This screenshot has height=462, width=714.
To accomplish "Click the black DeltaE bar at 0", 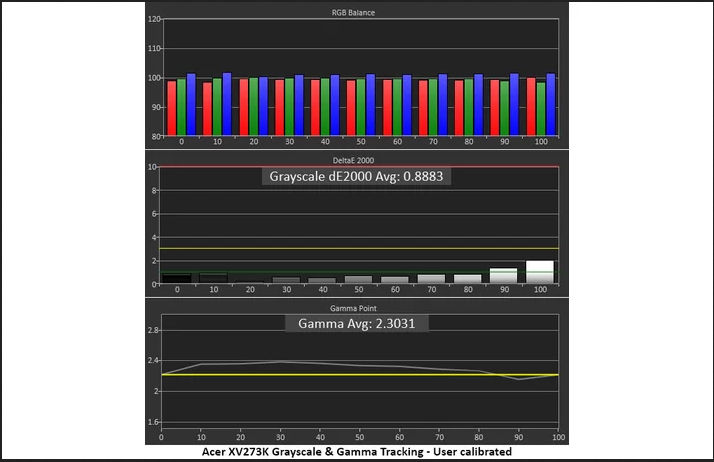I will pyautogui.click(x=177, y=279).
